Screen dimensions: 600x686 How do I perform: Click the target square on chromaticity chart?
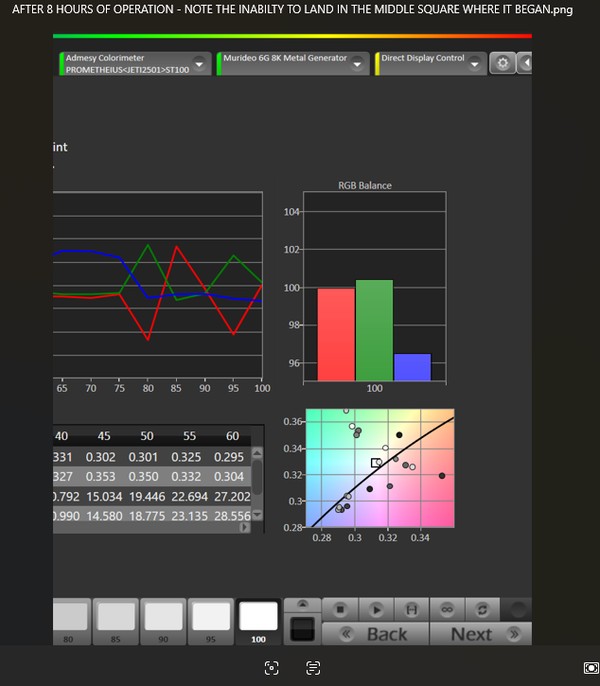pos(375,463)
